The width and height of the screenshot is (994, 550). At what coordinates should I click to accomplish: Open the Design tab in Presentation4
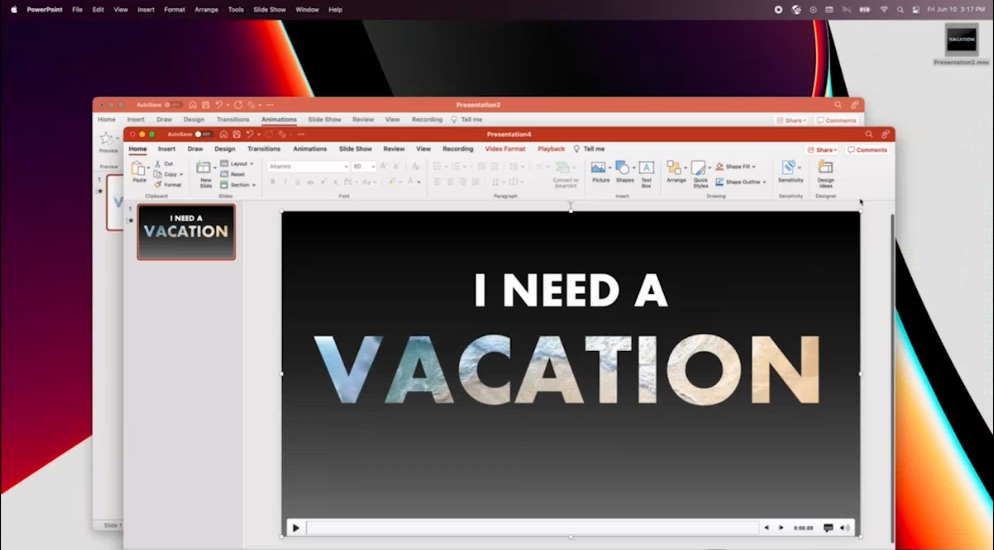click(224, 149)
